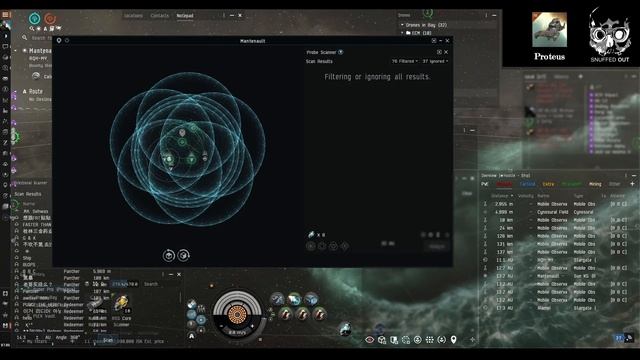This screenshot has height=360, width=640.
Task: Open the Neocom main menu icon
Action: 5,15
